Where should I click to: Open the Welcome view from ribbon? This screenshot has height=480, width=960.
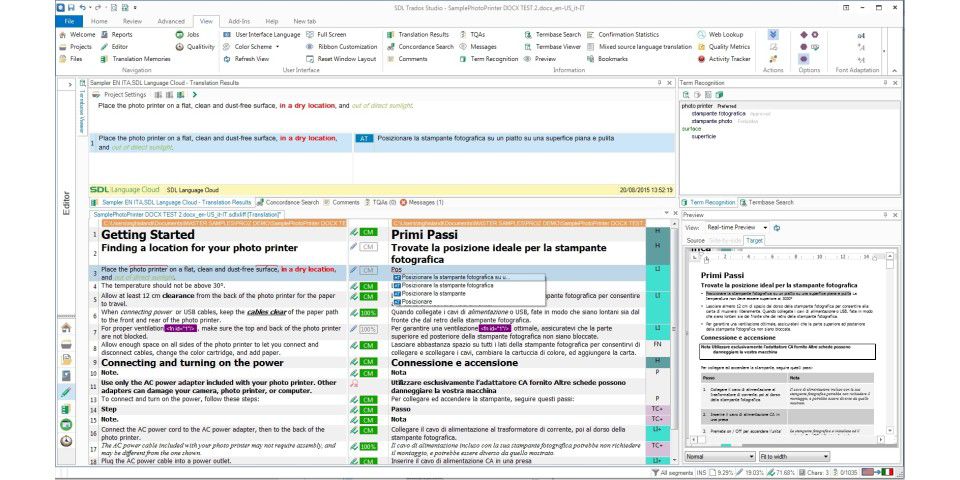77,35
